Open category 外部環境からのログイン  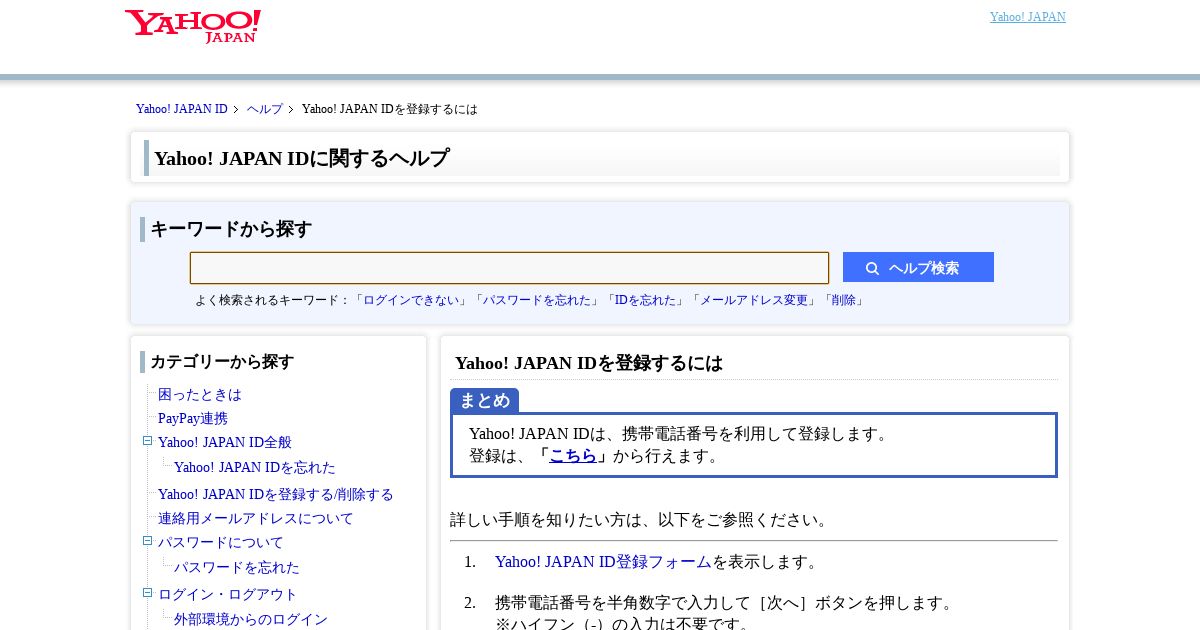[x=251, y=620]
